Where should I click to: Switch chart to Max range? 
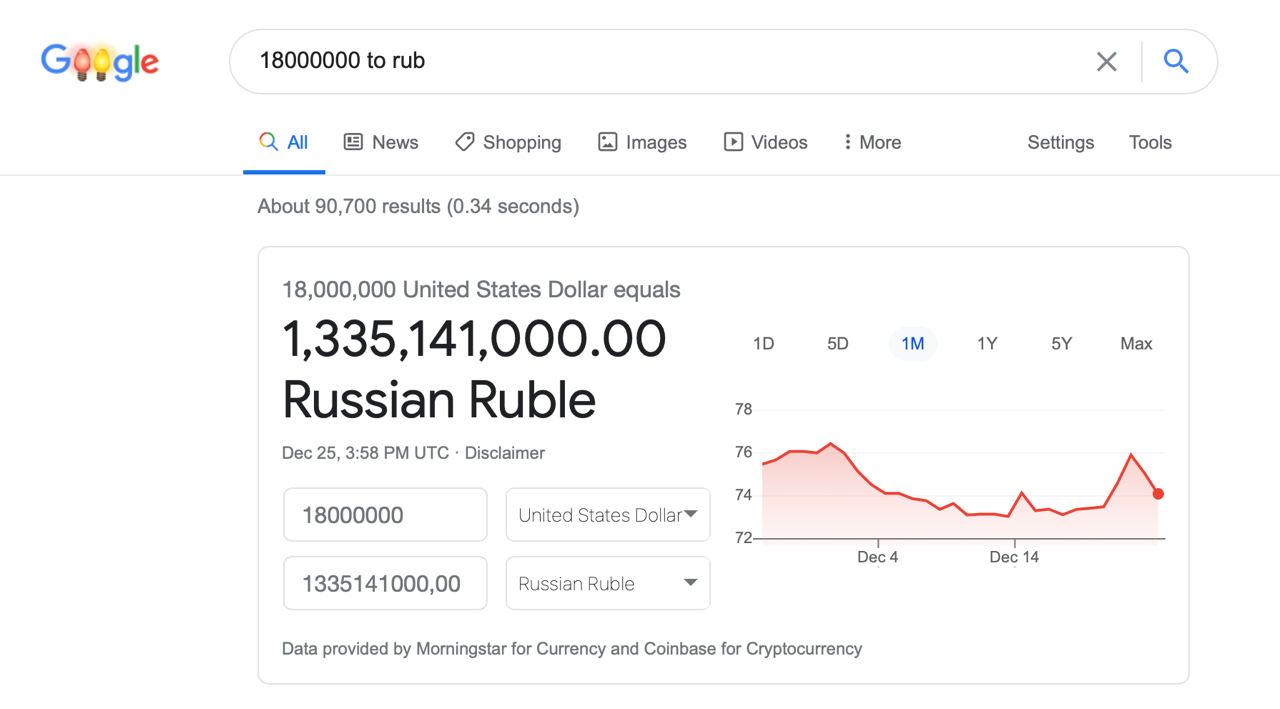click(x=1136, y=343)
